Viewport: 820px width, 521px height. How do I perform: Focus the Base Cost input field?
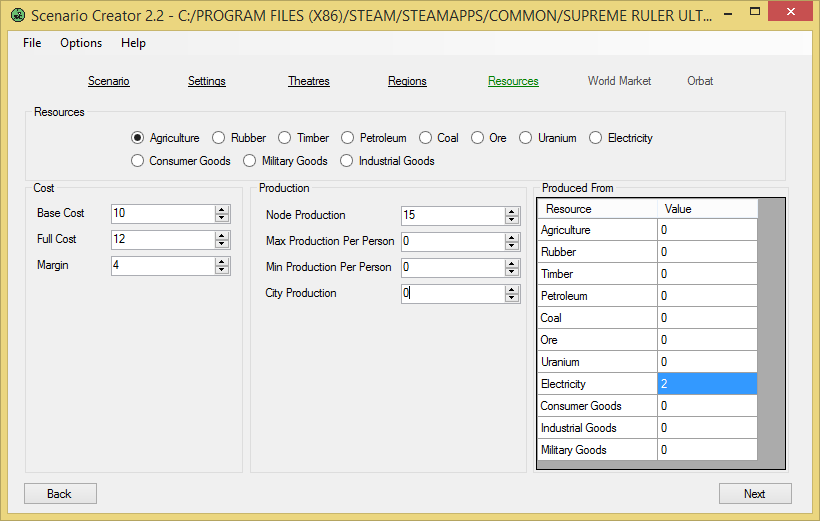tap(163, 213)
